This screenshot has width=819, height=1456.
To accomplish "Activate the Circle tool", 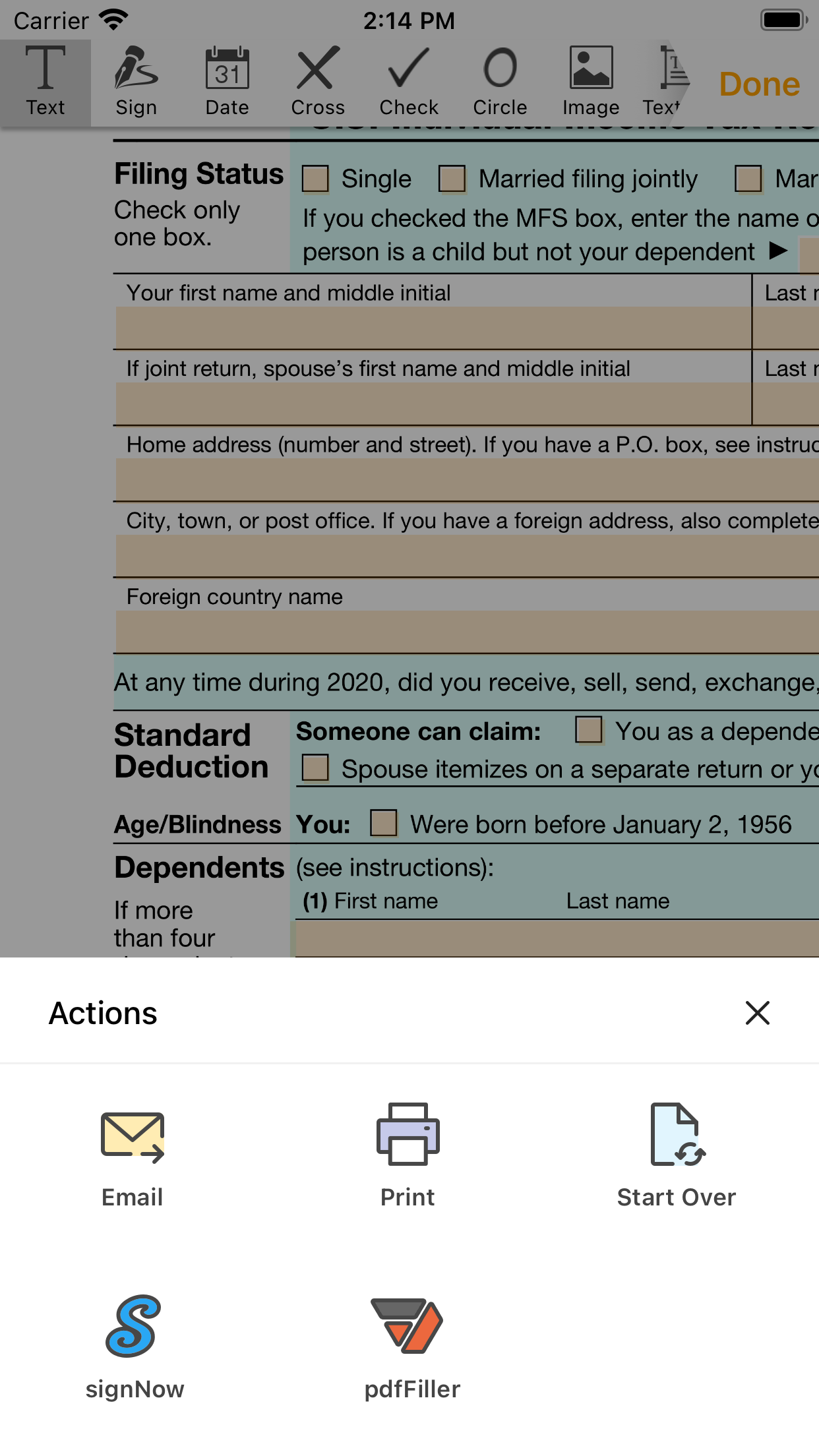I will (501, 82).
